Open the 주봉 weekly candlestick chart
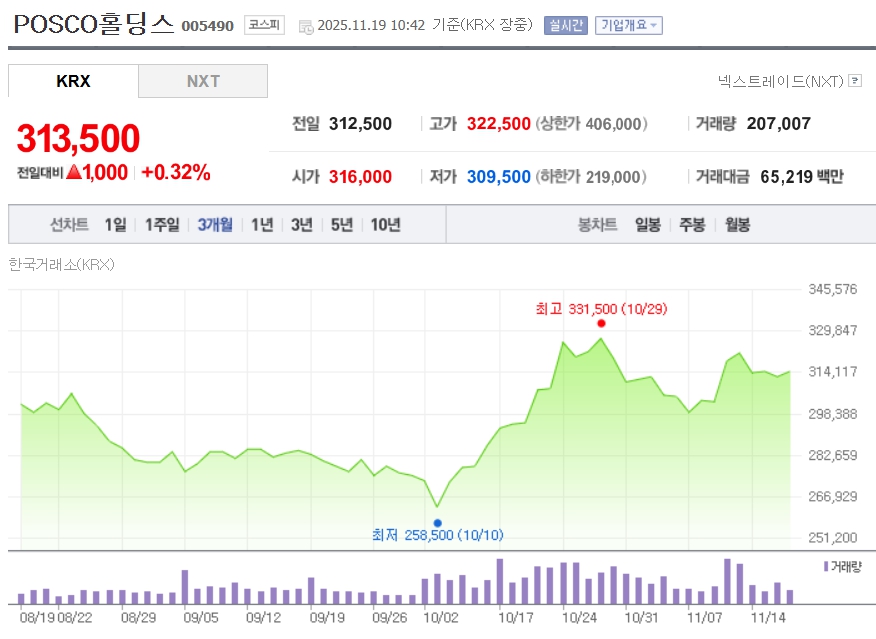876x639 pixels. coord(692,225)
